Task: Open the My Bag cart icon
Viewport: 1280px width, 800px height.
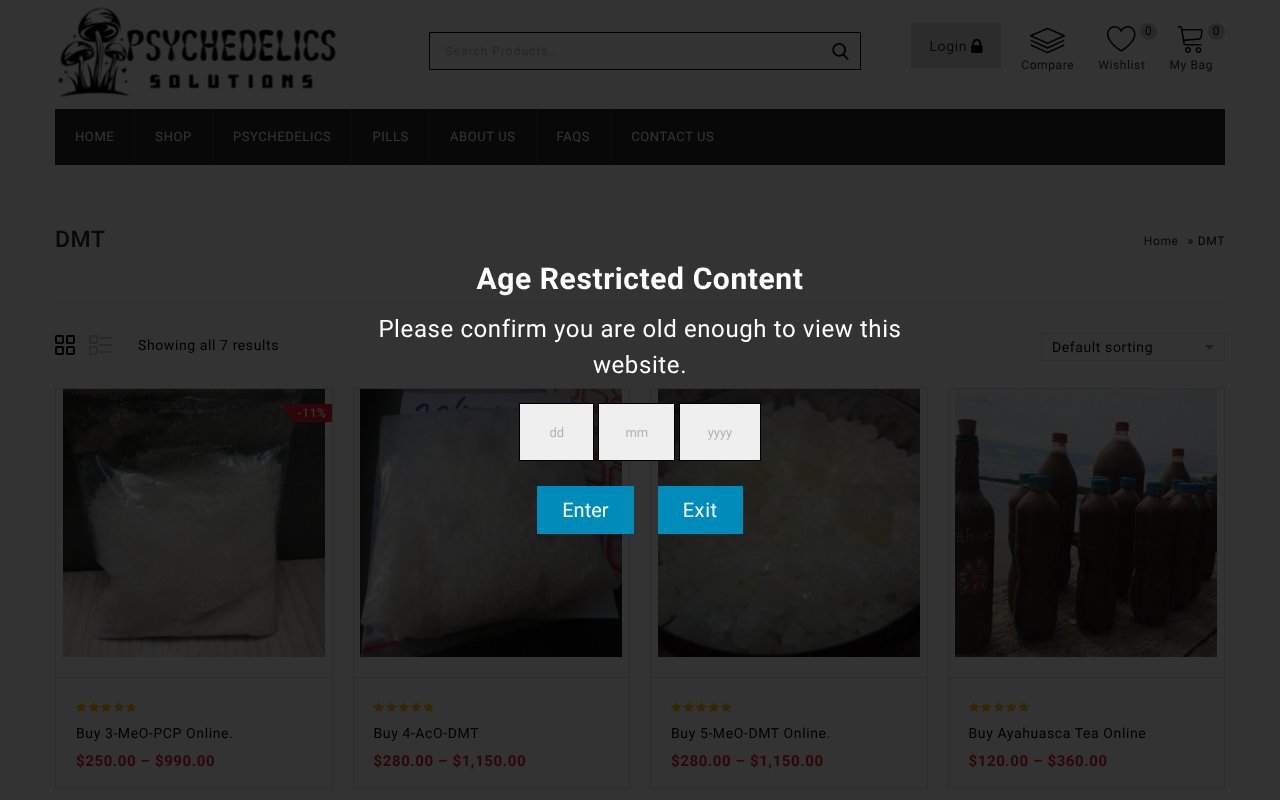Action: [x=1189, y=40]
